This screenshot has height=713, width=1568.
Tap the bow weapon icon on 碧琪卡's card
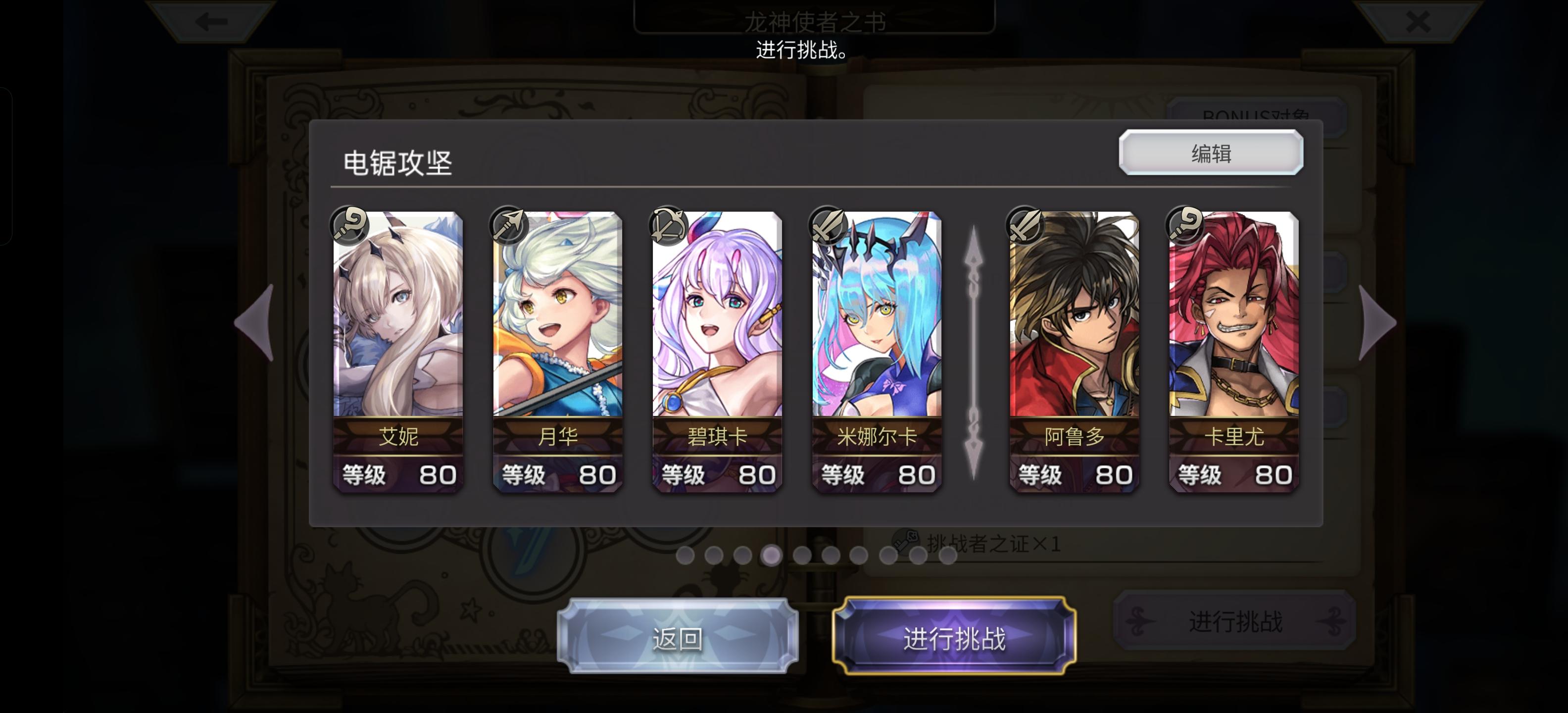[x=668, y=225]
